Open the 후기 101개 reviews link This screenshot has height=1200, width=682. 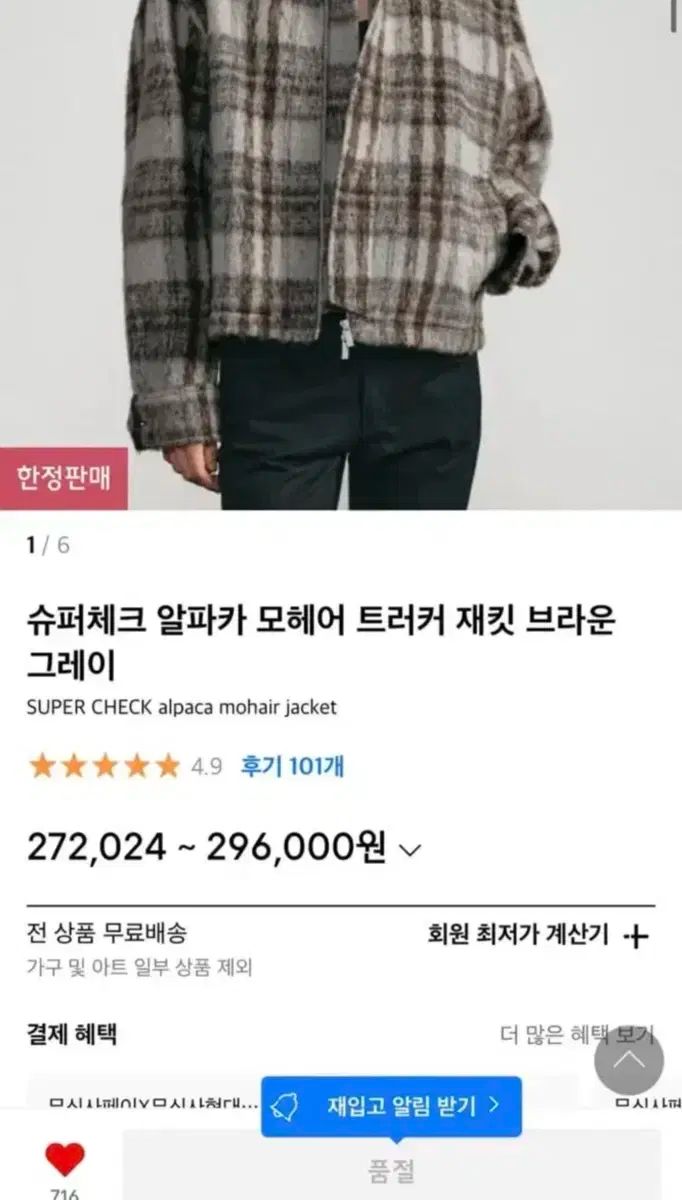(292, 767)
